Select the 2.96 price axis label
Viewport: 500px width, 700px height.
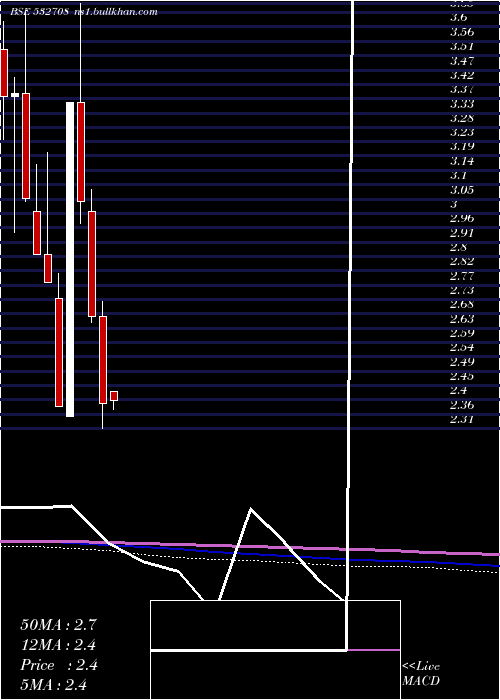click(462, 218)
